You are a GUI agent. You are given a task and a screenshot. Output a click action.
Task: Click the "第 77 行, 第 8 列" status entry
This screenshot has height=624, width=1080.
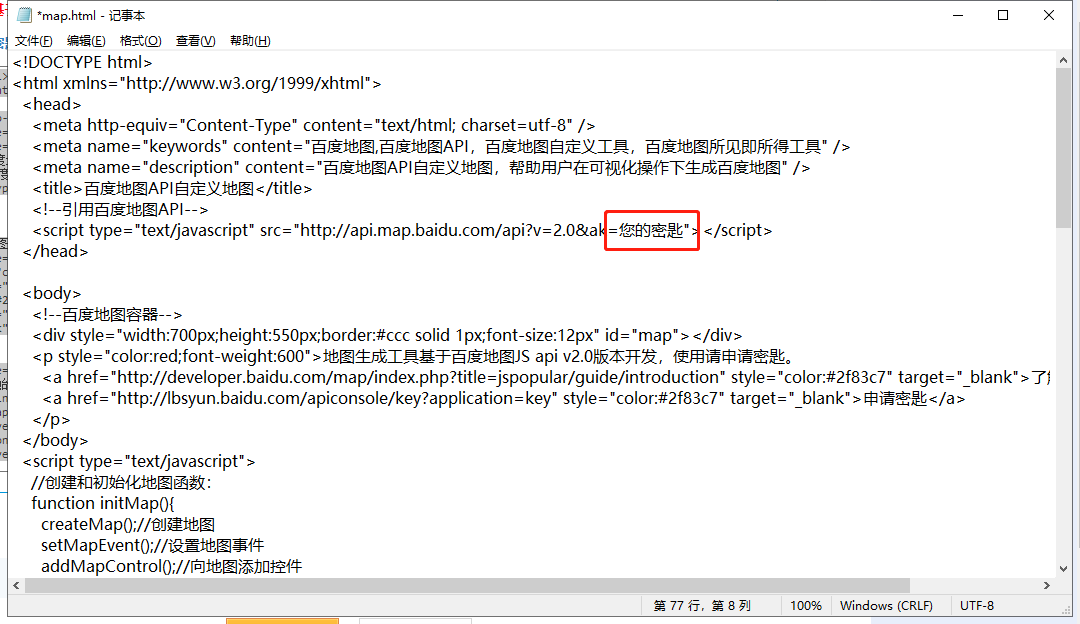[x=702, y=606]
